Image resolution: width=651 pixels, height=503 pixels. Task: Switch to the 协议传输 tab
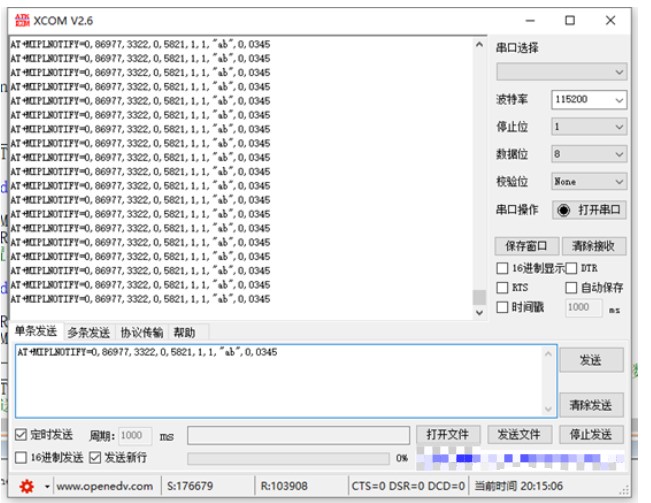click(x=142, y=332)
